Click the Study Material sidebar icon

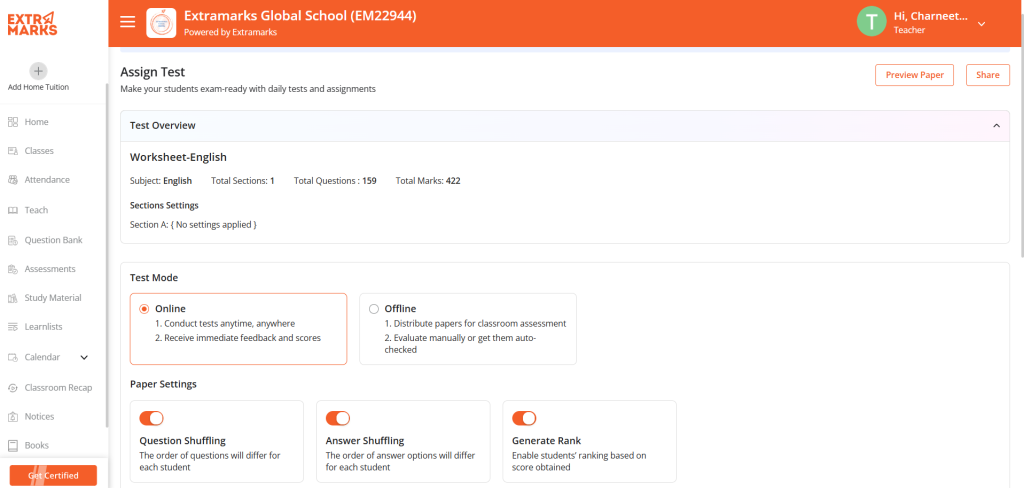point(12,298)
